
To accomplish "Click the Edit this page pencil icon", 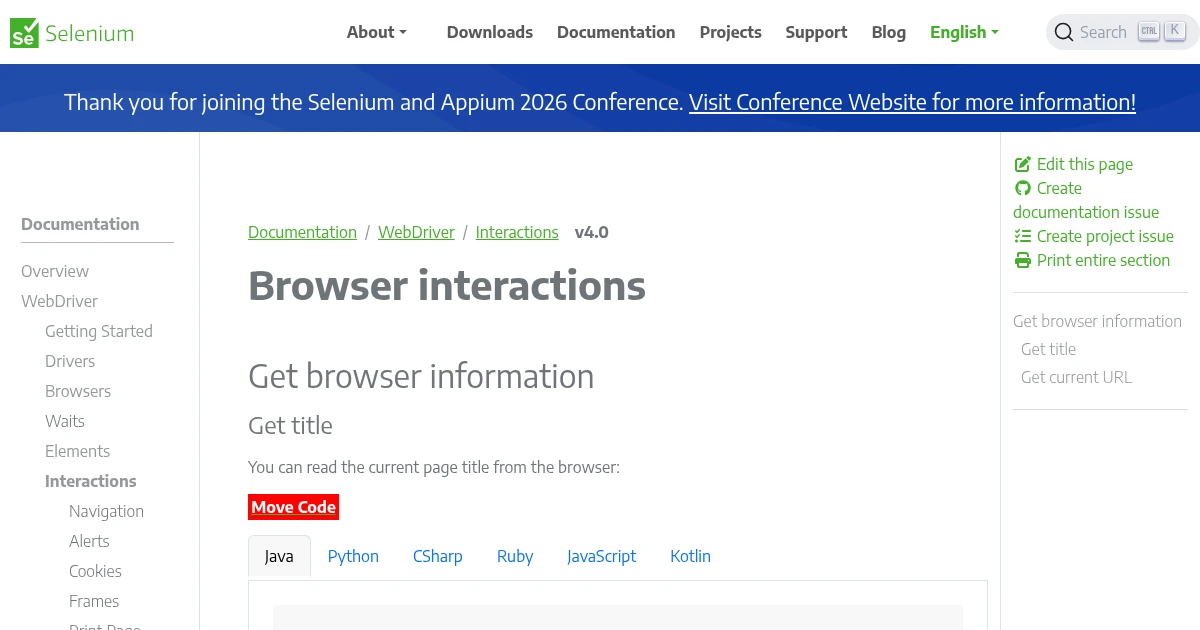I will [x=1022, y=164].
